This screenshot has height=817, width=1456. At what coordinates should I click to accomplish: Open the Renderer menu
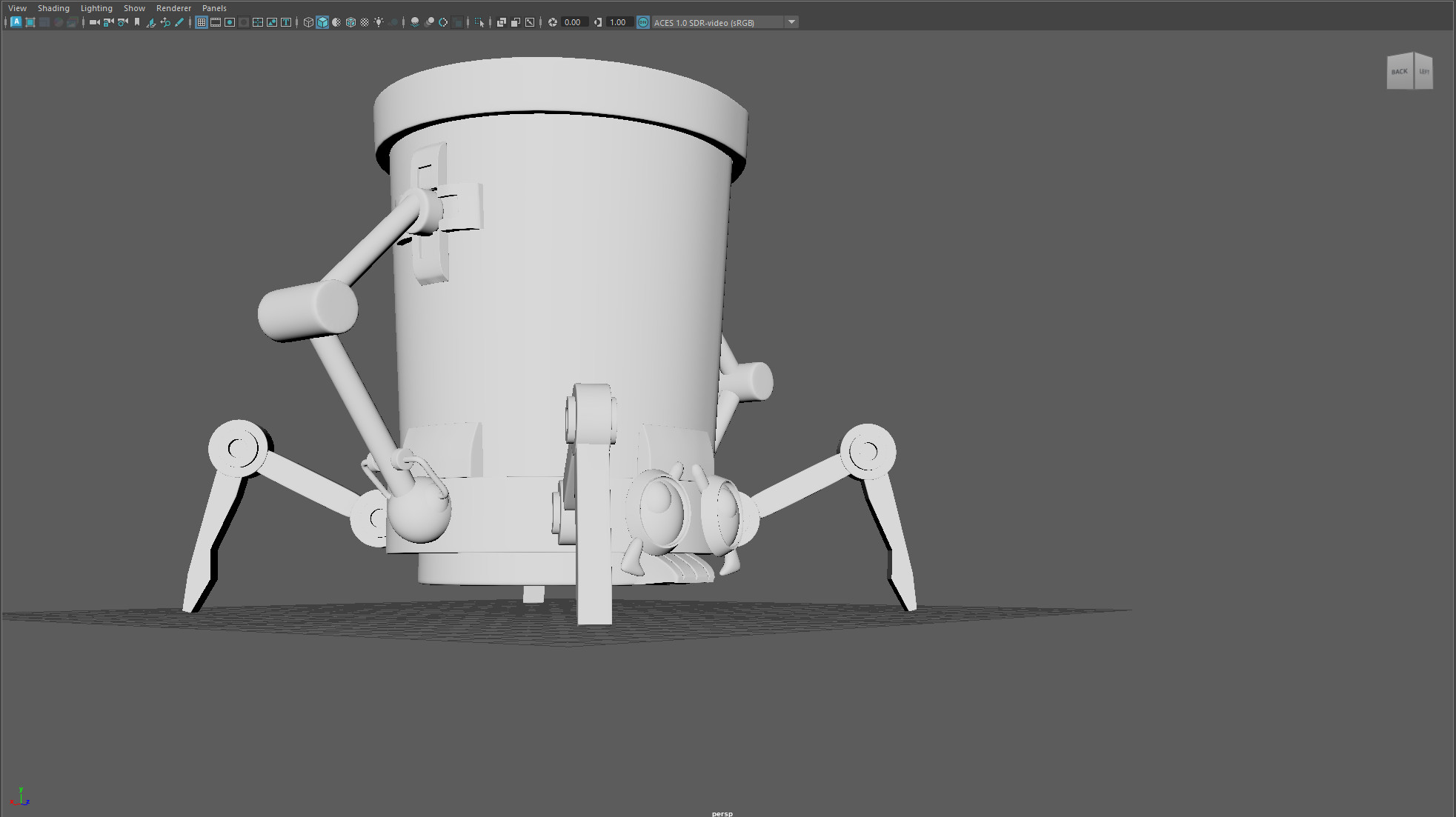tap(173, 8)
